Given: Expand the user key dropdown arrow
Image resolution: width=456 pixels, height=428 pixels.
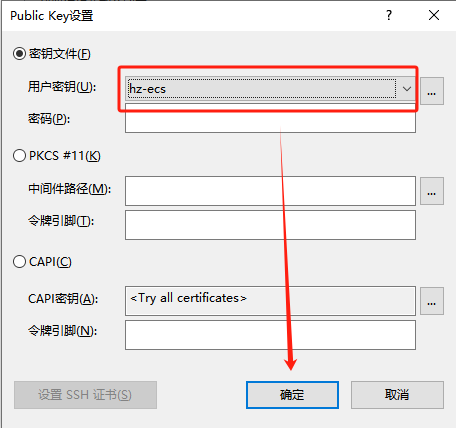Looking at the screenshot, I should 407,89.
